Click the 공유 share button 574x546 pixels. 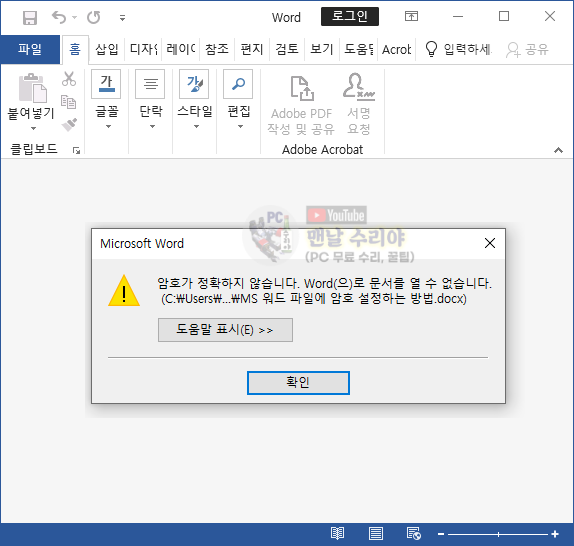point(527,49)
